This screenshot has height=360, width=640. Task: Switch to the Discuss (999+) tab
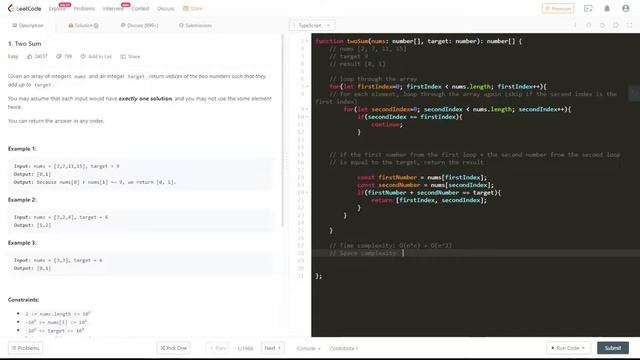point(140,25)
